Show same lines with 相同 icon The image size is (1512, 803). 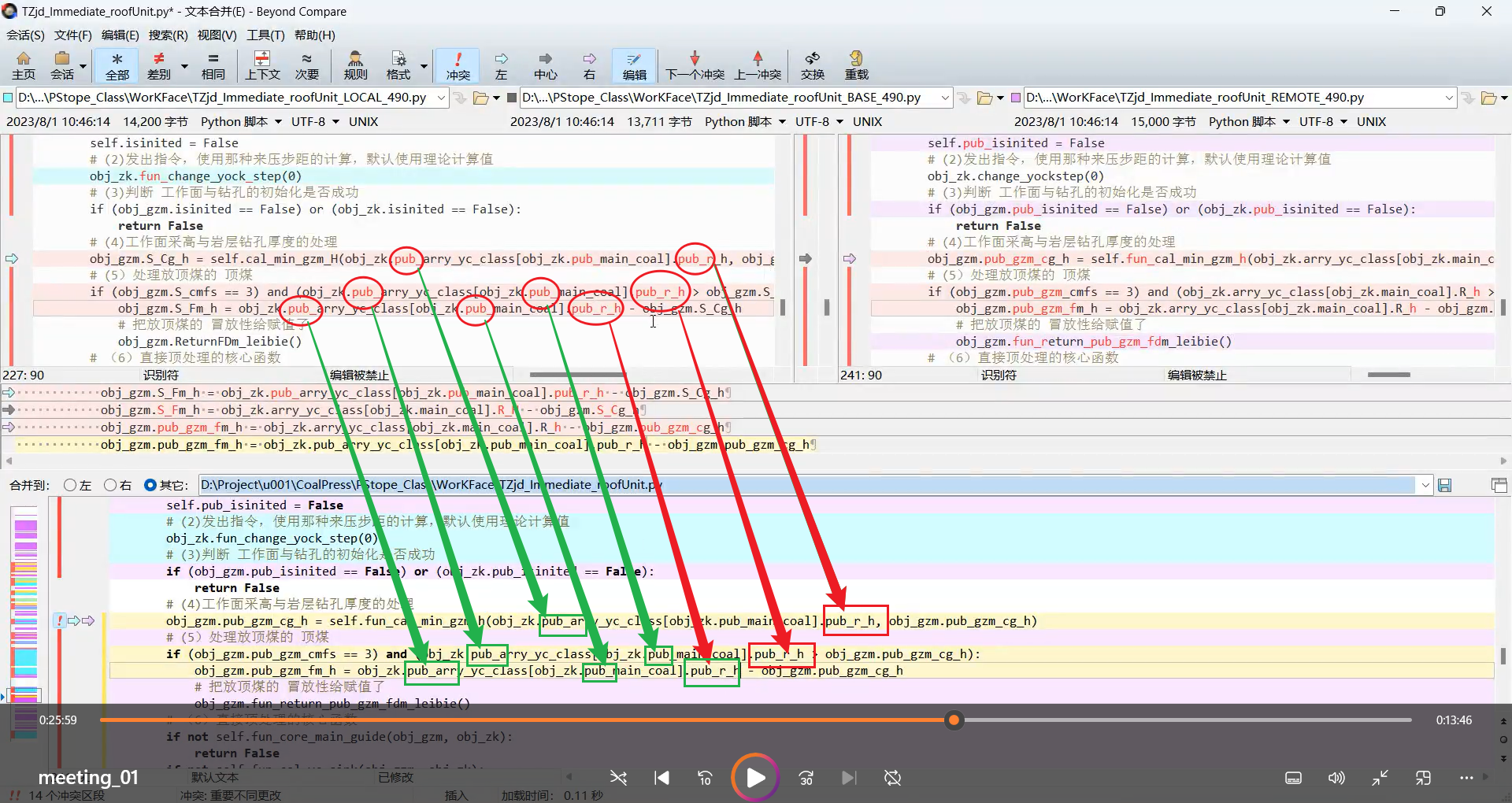tap(213, 65)
